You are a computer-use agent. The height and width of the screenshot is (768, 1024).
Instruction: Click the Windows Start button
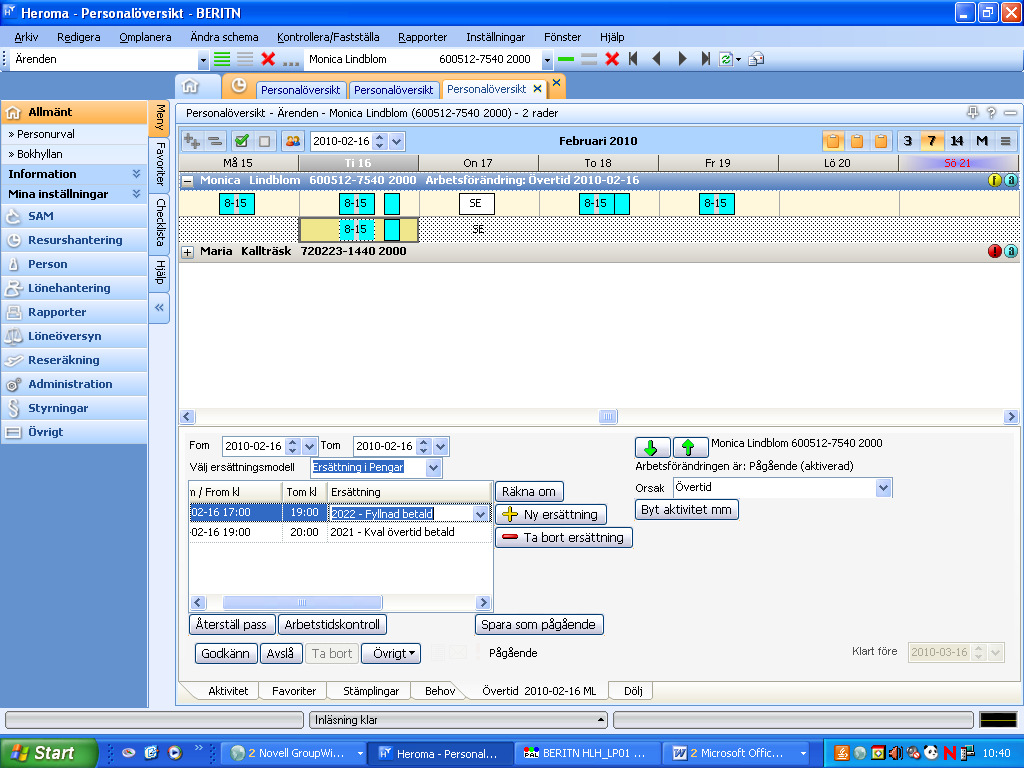tap(46, 753)
